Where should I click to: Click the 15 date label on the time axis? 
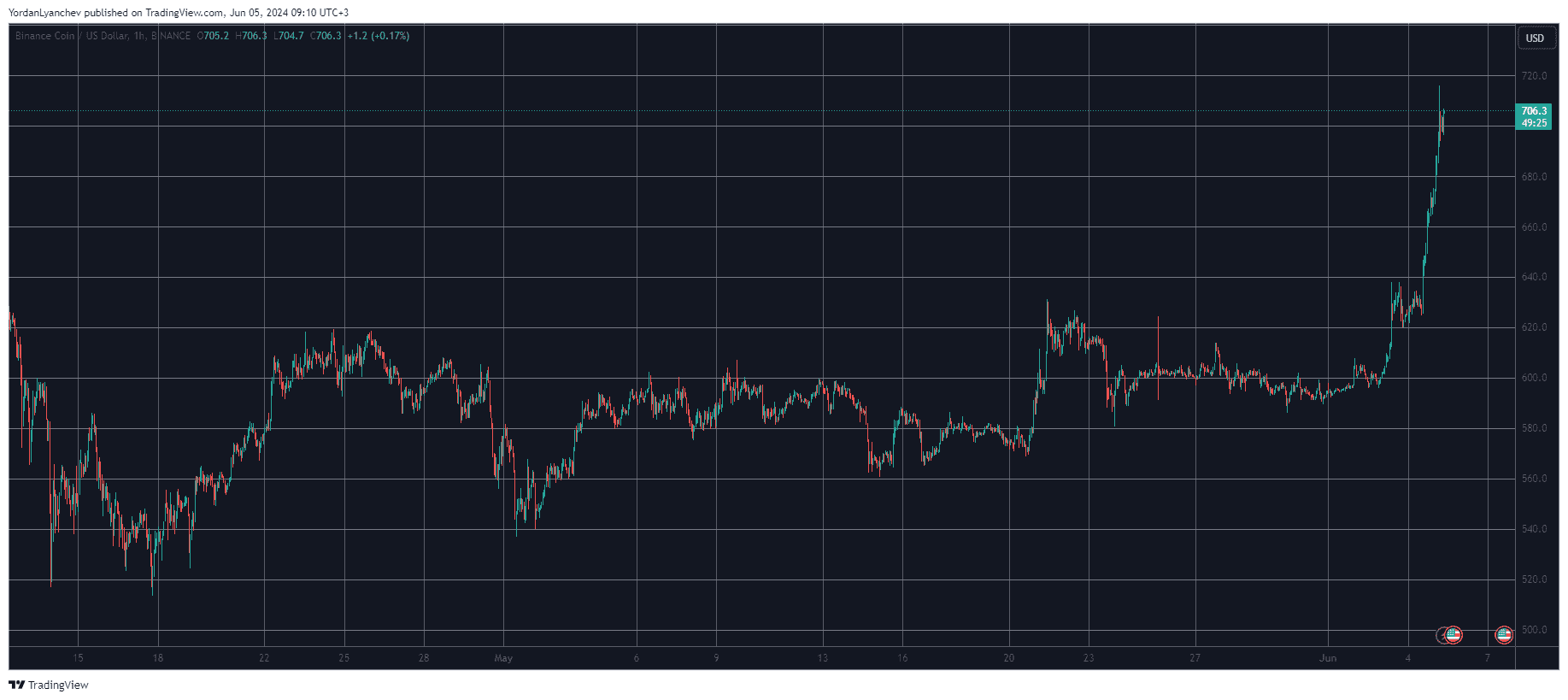pyautogui.click(x=78, y=658)
